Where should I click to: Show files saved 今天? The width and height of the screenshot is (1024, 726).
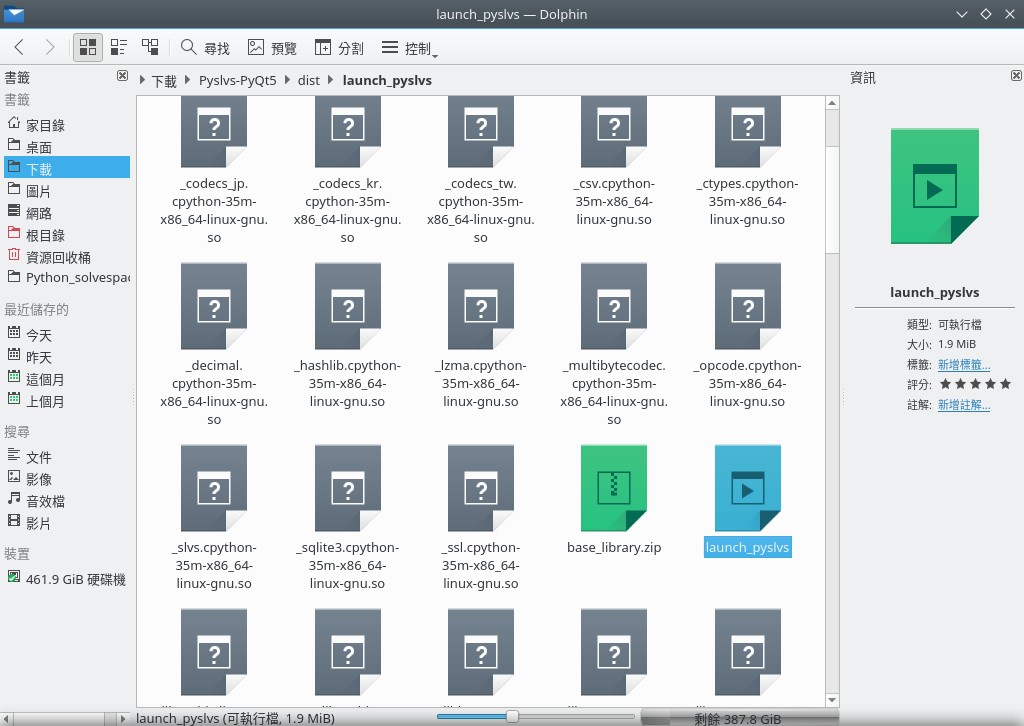click(67, 335)
